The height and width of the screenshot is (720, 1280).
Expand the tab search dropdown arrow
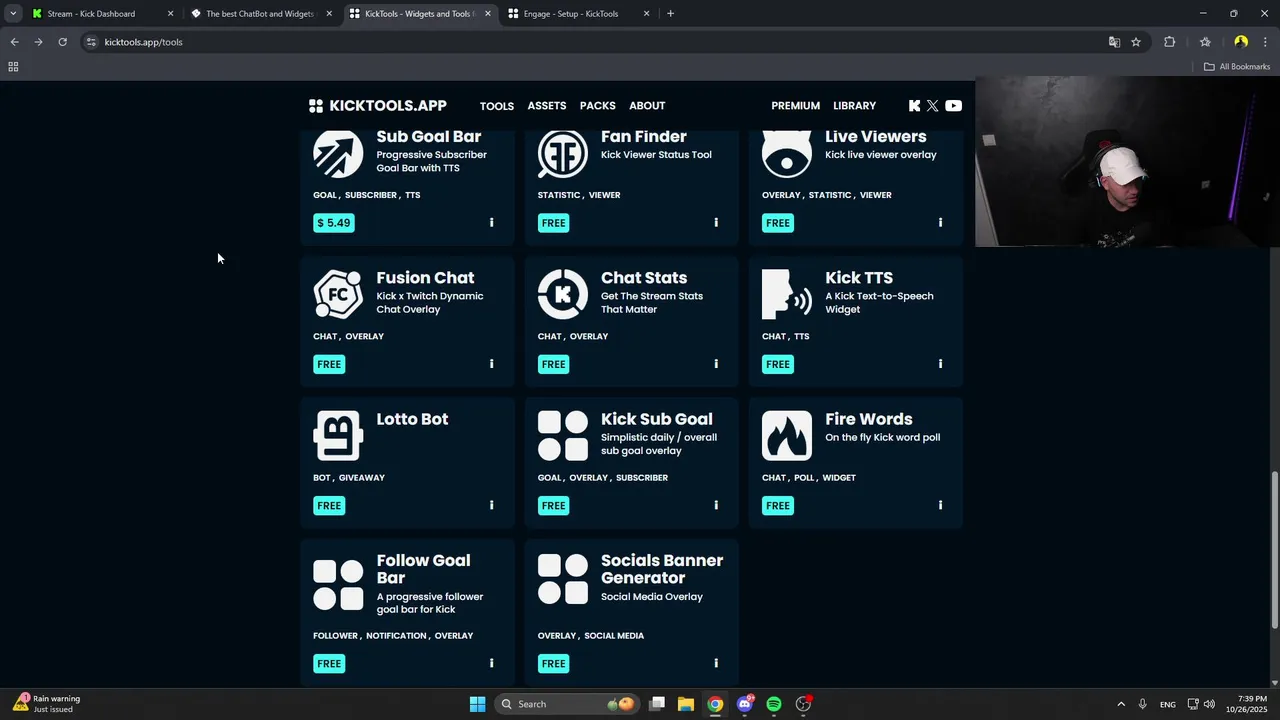click(13, 14)
